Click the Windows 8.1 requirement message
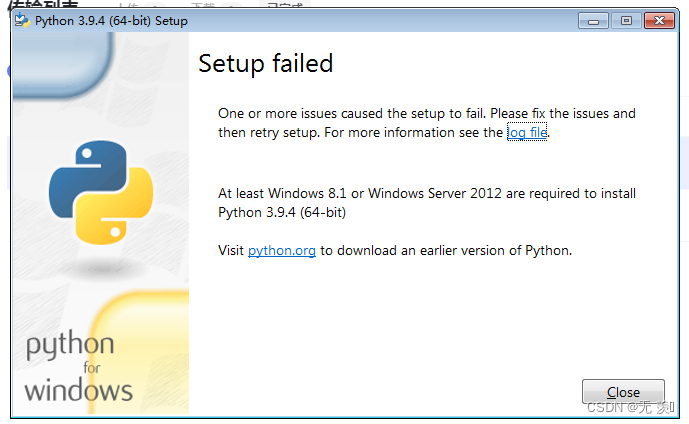689x424 pixels. (x=427, y=203)
